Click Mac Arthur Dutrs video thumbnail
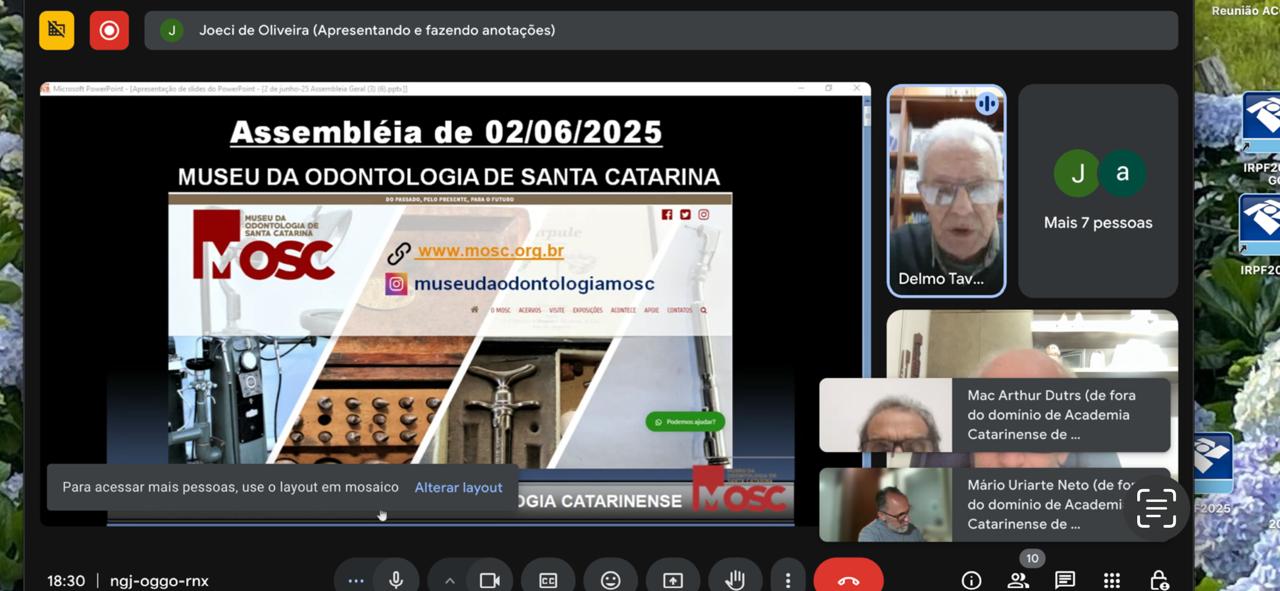Viewport: 1280px width, 591px height. [x=886, y=415]
